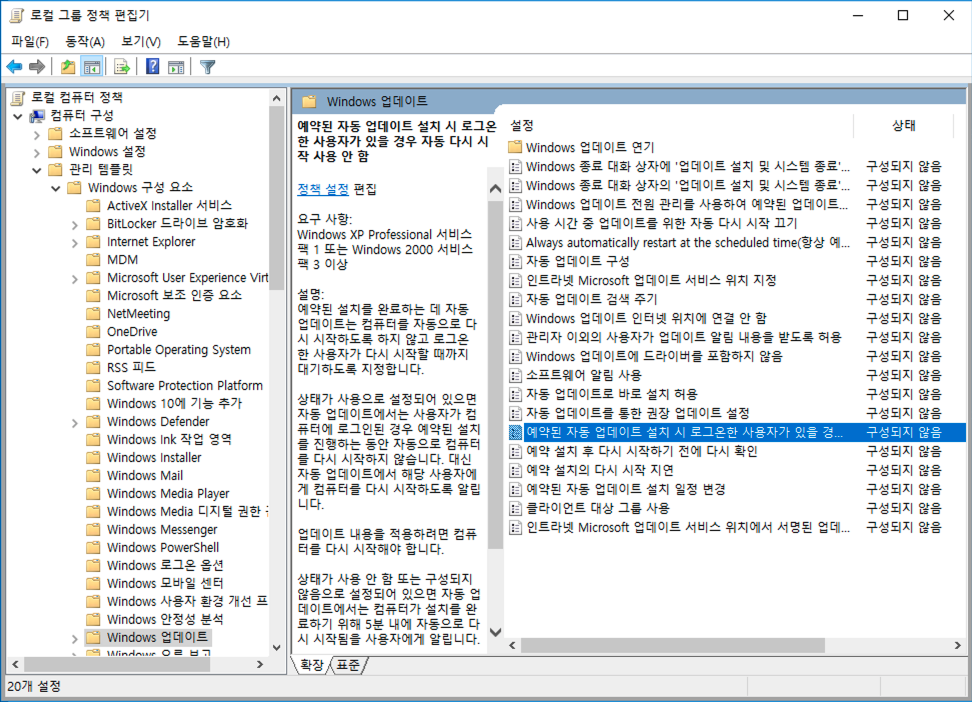
Task: Click the settings list horizontal scroll left arrow
Action: pos(513,646)
